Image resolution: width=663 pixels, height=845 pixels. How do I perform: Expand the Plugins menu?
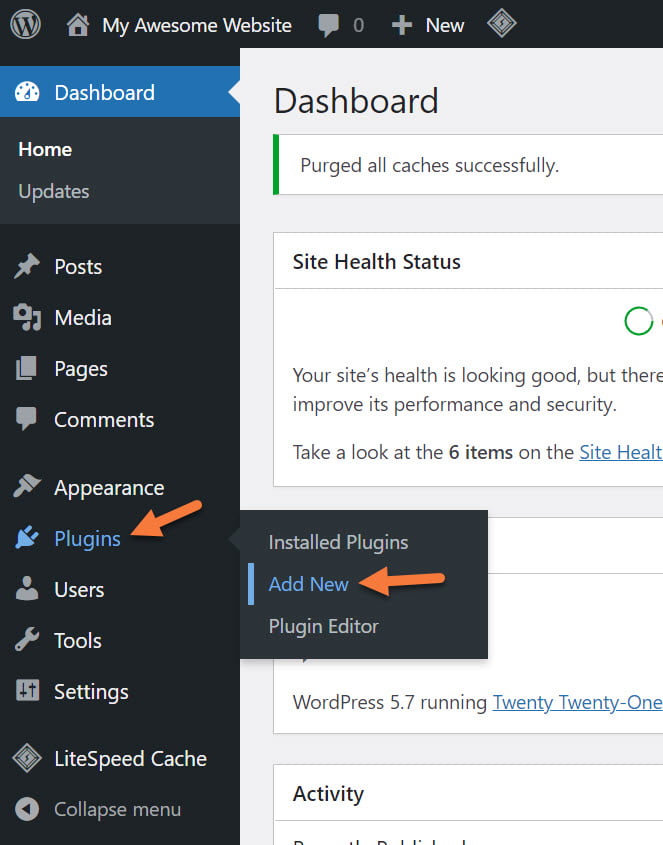coord(87,539)
